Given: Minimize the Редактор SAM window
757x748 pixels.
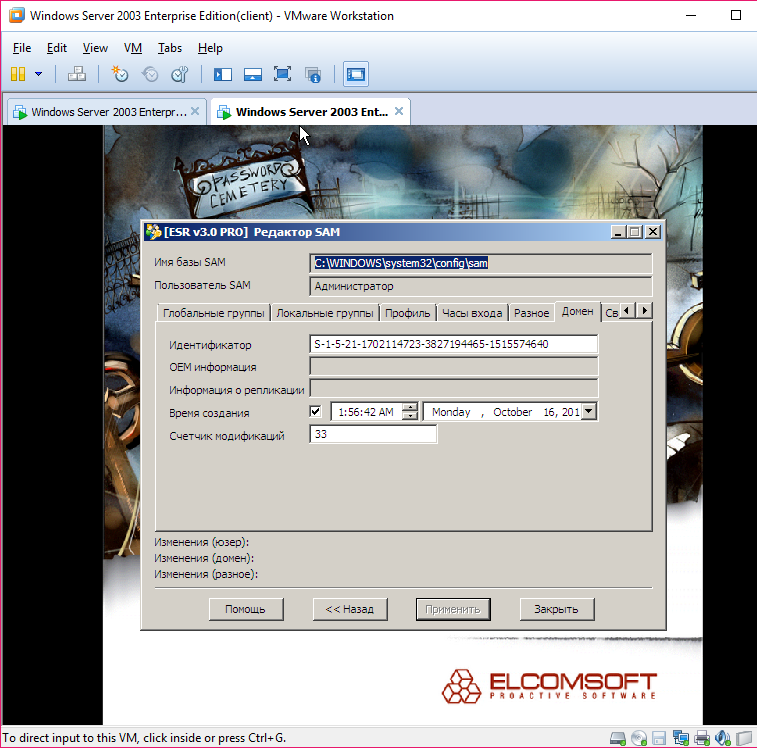Looking at the screenshot, I should (x=618, y=232).
